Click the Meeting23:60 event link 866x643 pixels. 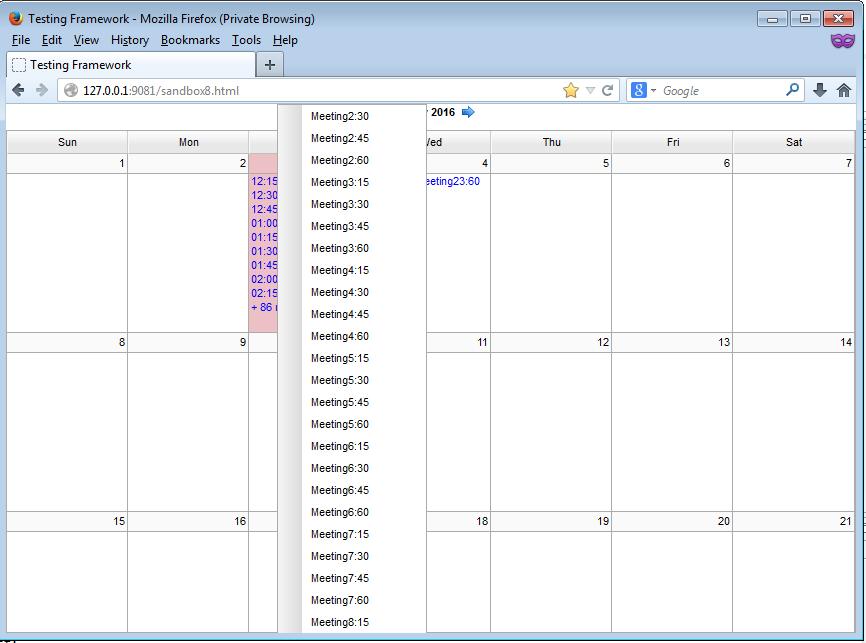coord(453,181)
